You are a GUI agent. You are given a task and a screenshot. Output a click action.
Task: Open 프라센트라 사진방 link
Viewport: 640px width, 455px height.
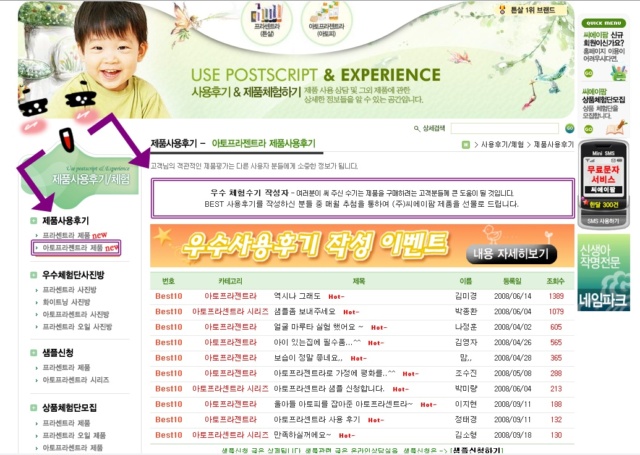(x=69, y=290)
